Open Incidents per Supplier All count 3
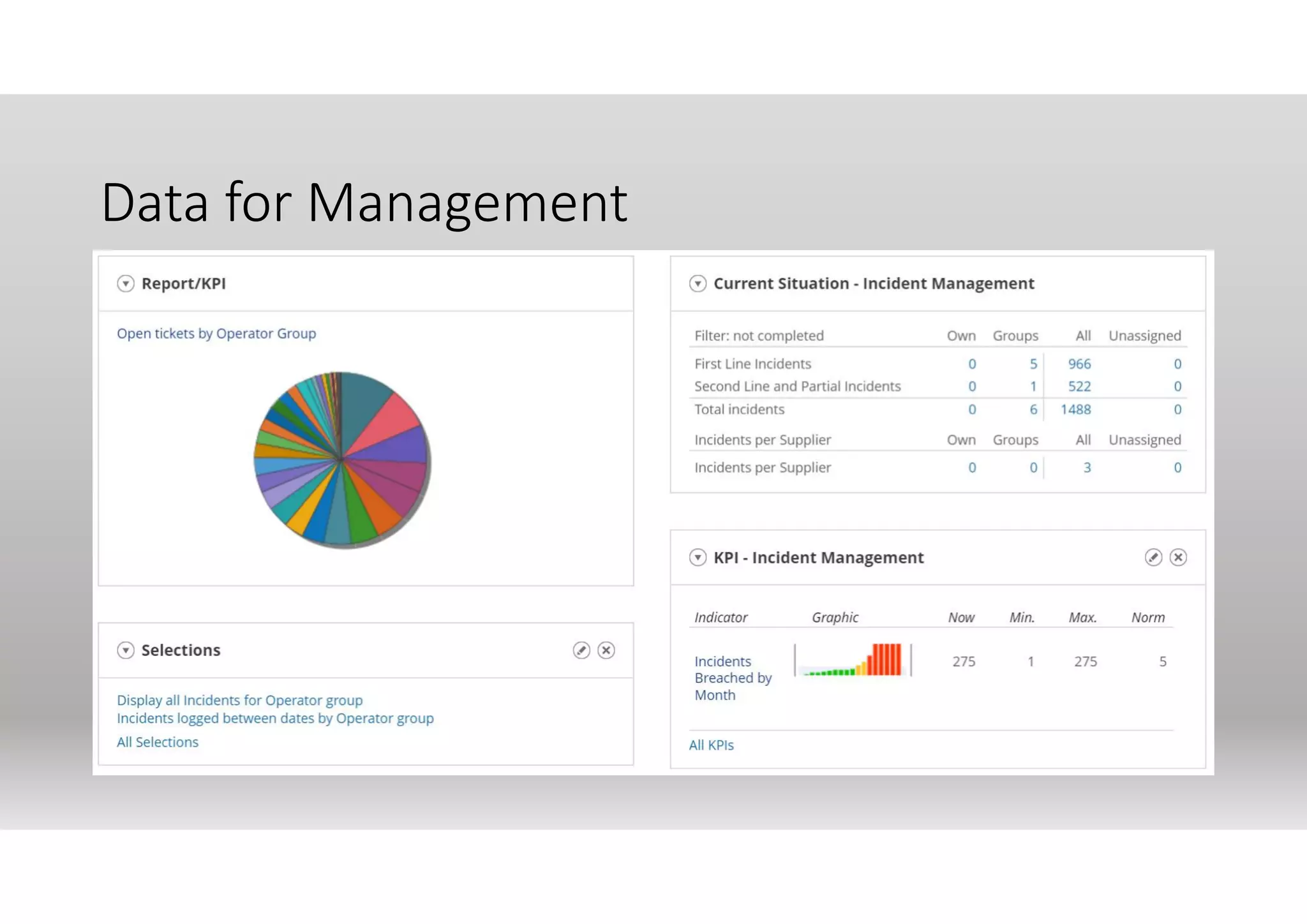Image resolution: width=1307 pixels, height=924 pixels. [x=1087, y=467]
